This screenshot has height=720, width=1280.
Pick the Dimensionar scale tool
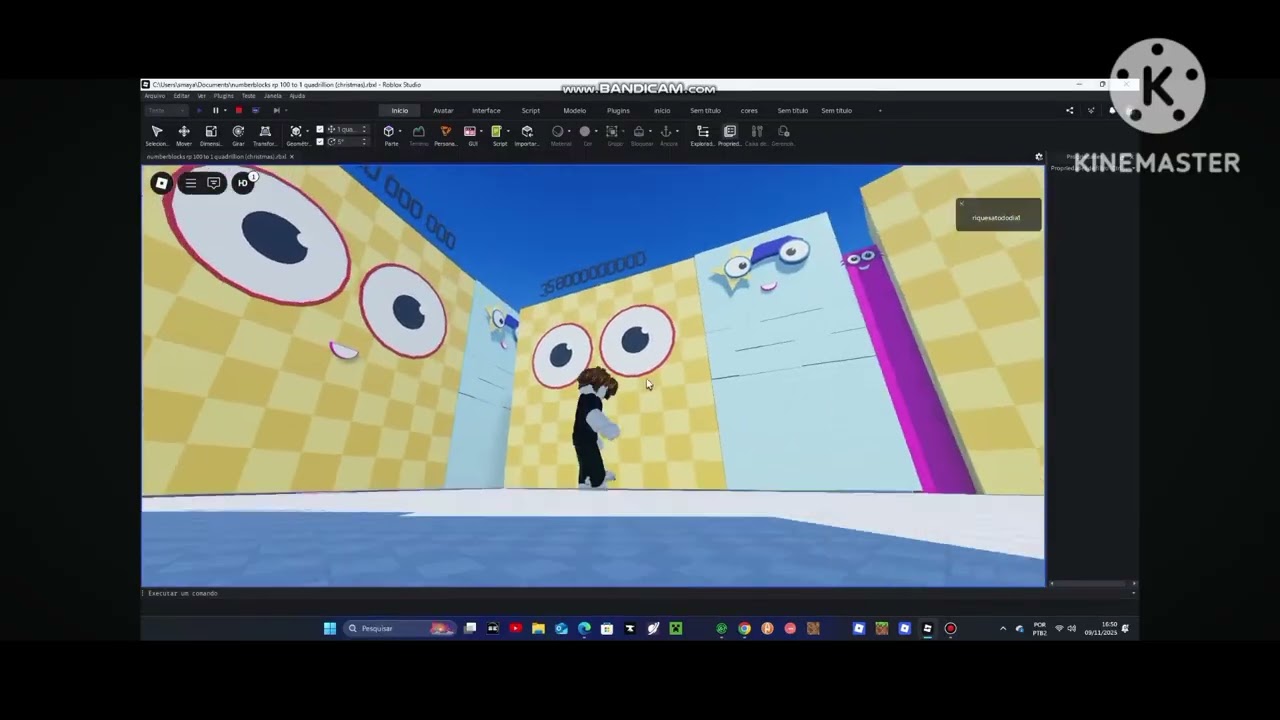point(211,134)
